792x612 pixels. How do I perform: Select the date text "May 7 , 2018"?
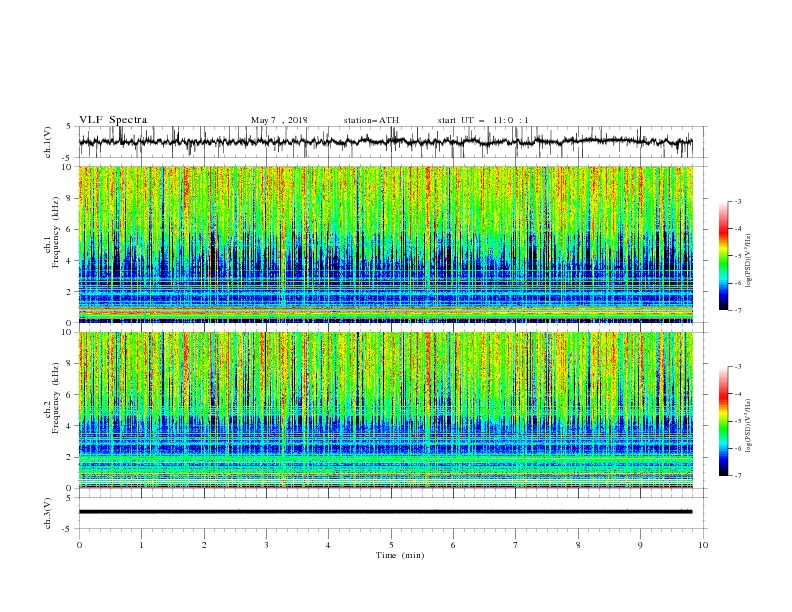coord(279,120)
